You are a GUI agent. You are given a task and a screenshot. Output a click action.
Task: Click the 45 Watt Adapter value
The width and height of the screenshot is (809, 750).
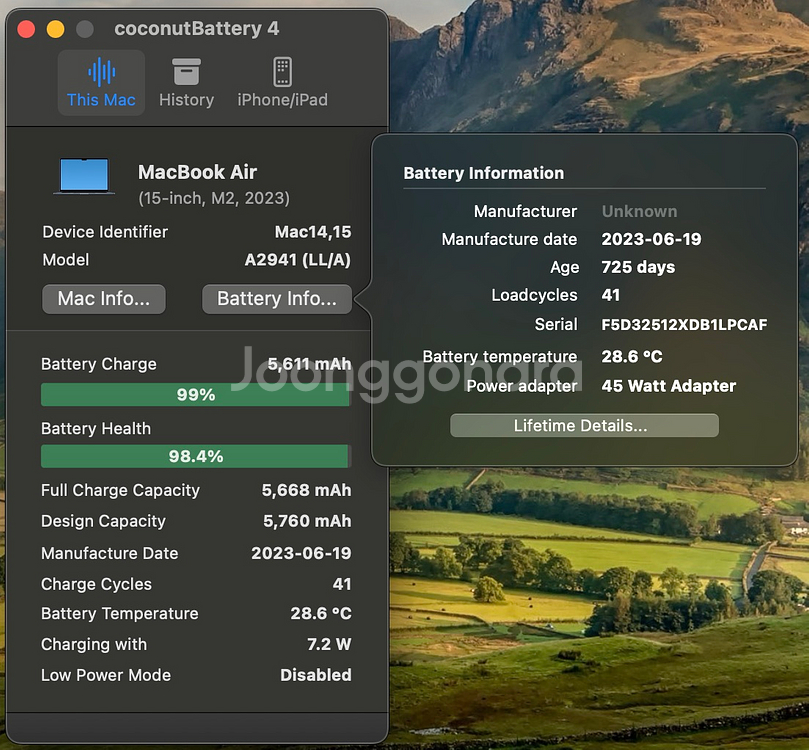click(669, 386)
